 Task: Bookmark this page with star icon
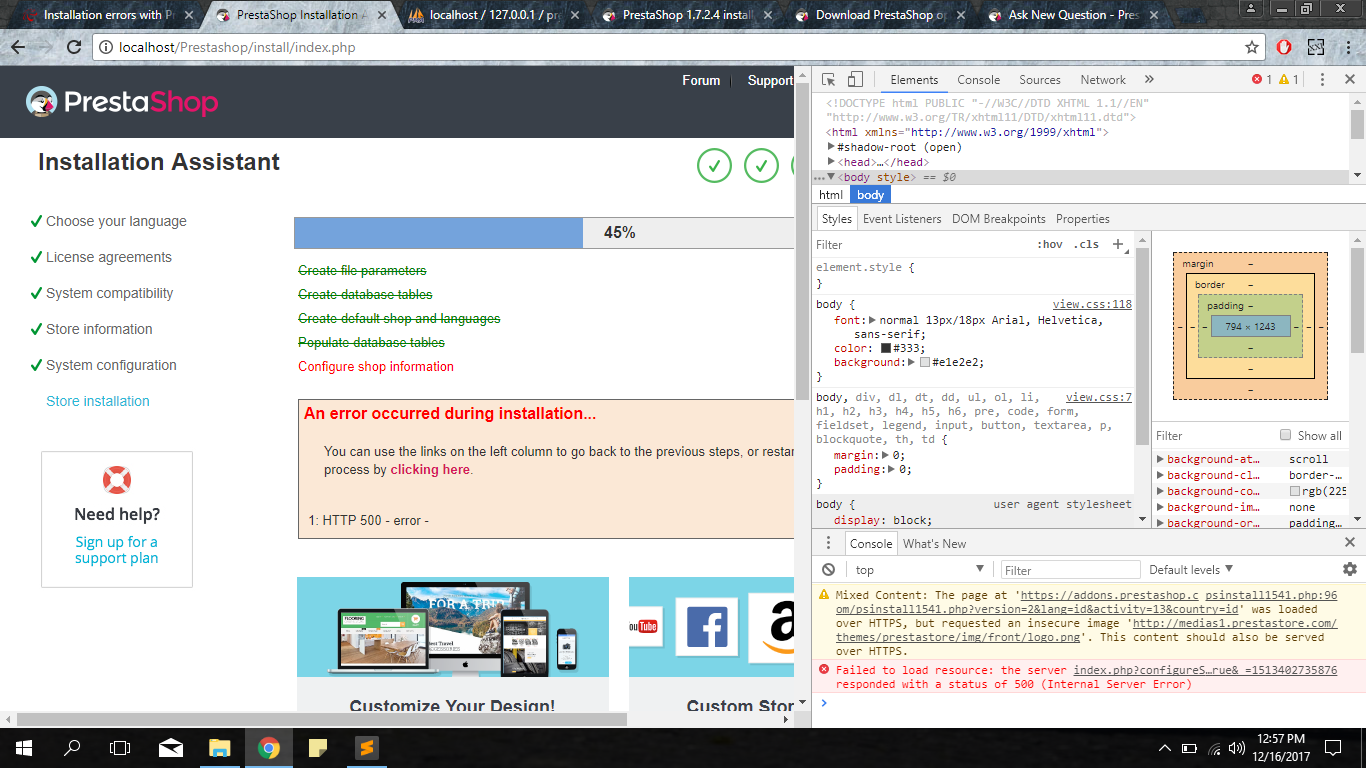(1252, 47)
